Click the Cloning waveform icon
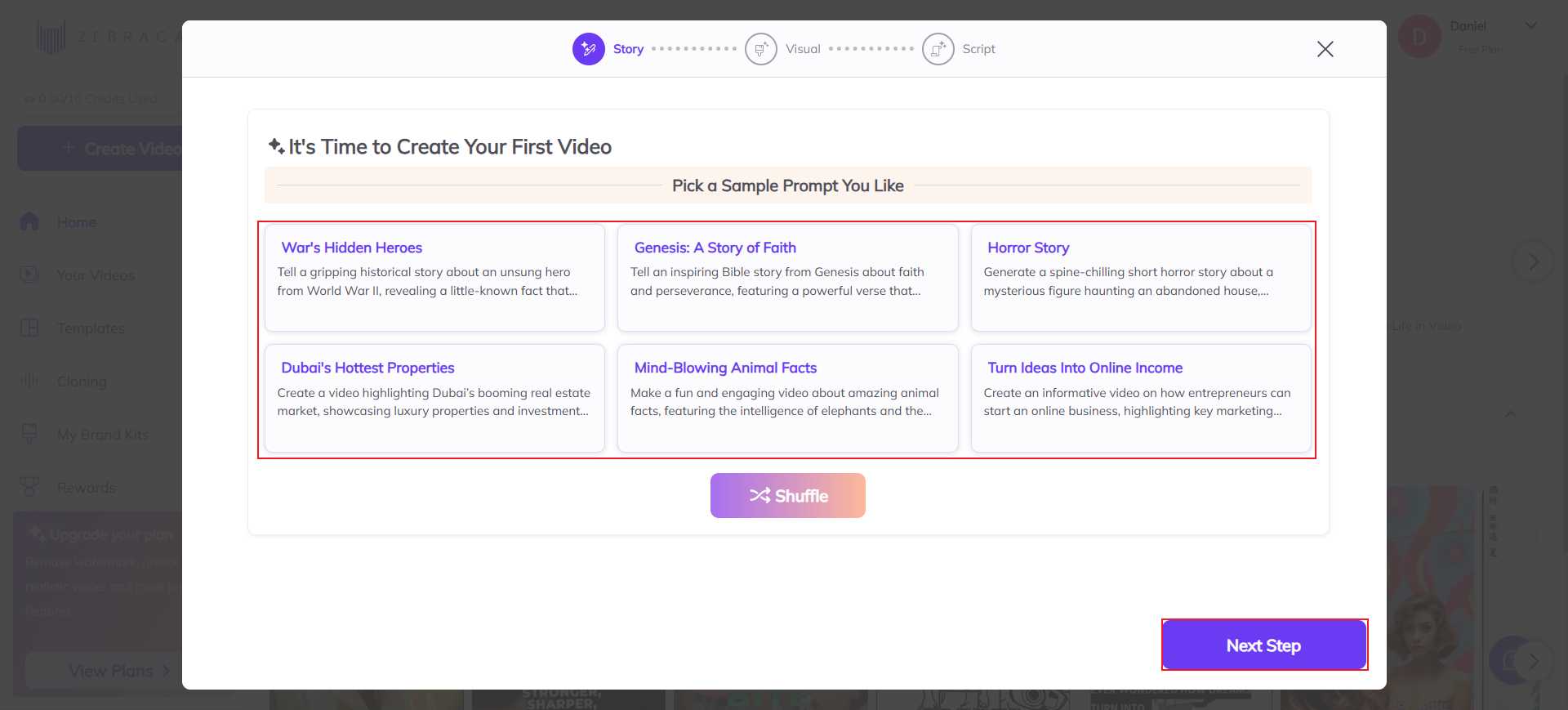This screenshot has width=1568, height=710. point(29,381)
